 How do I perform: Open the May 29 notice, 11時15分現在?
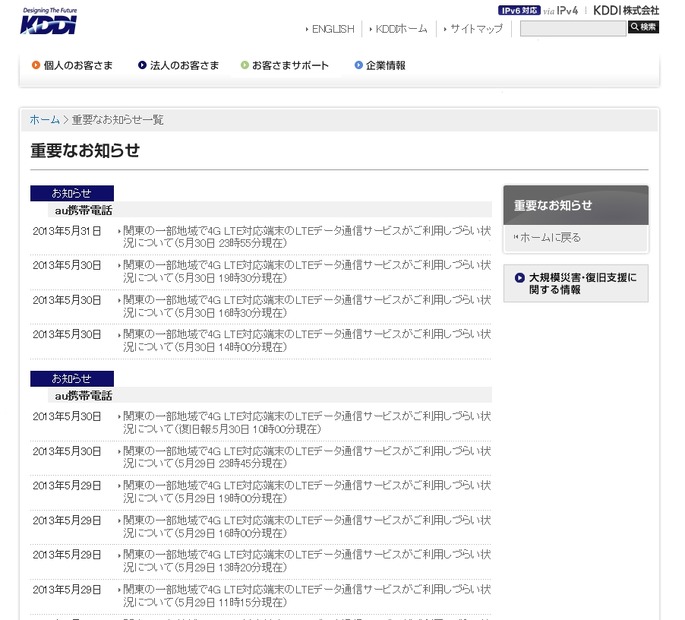tap(306, 596)
